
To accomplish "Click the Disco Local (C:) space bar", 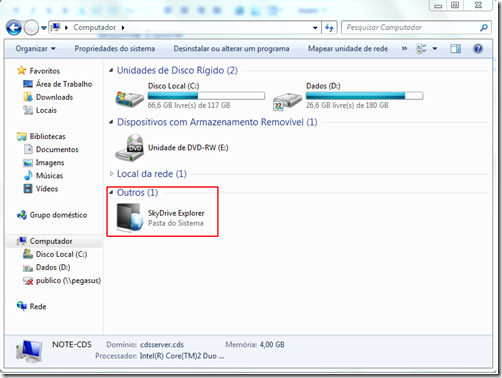I will (206, 96).
